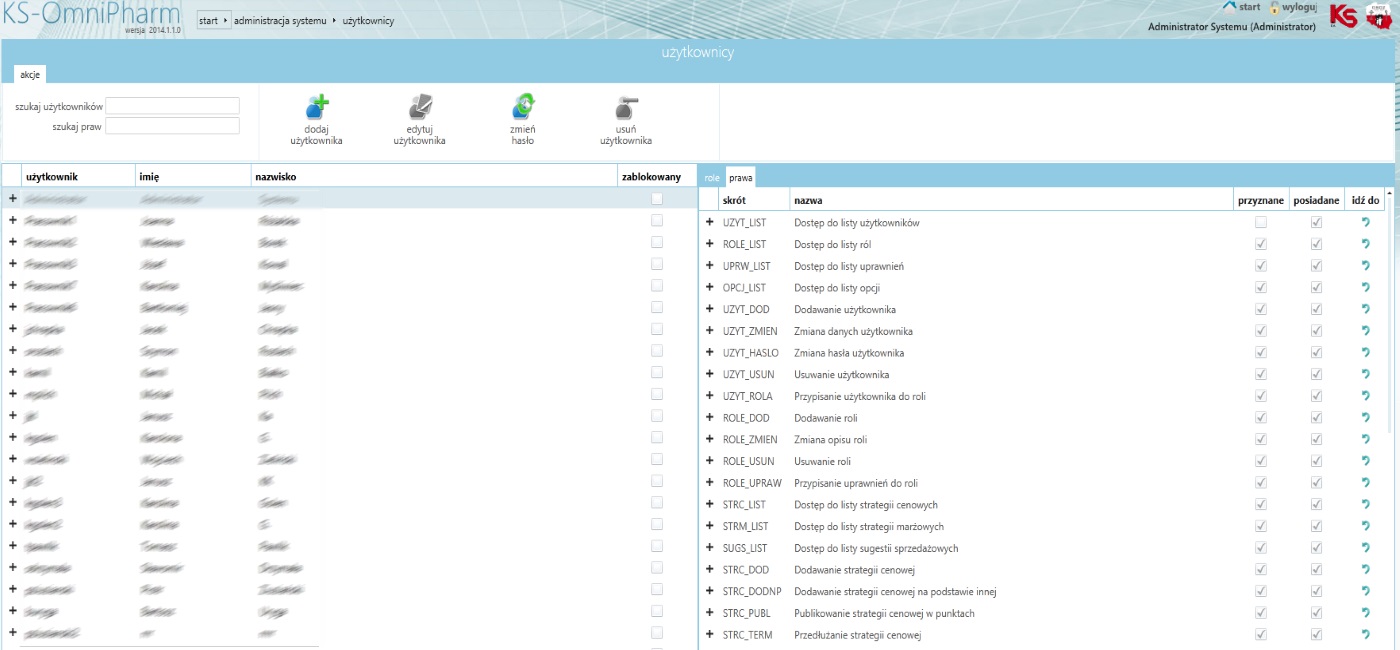This screenshot has height=650, width=1400.
Task: Click the 'dodaj użytkownika' add user icon
Action: (x=317, y=107)
